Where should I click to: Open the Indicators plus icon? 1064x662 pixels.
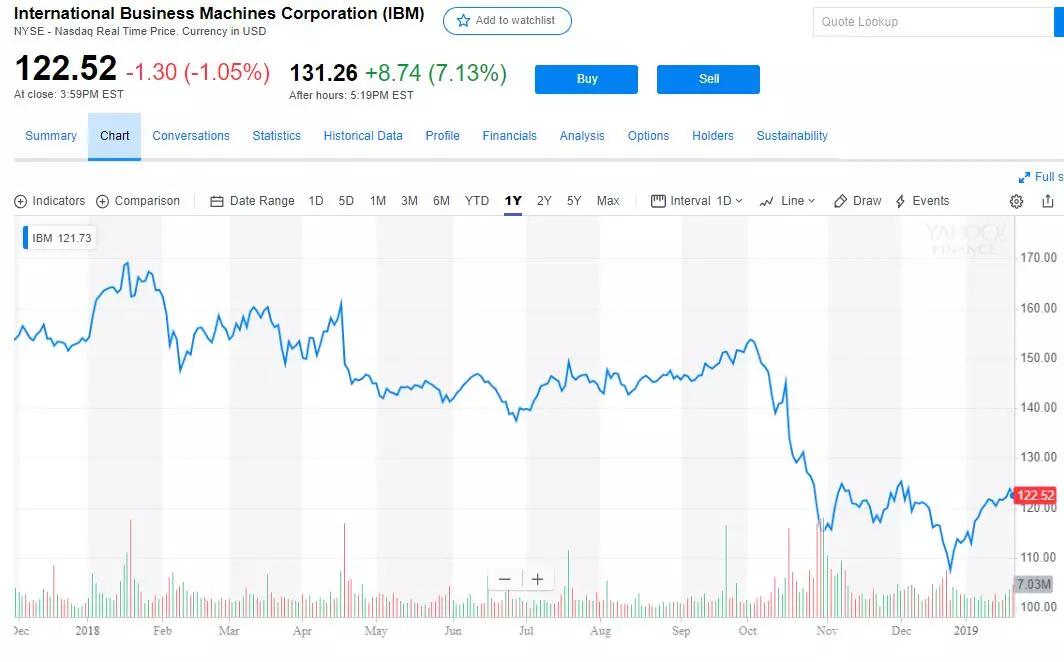click(21, 201)
